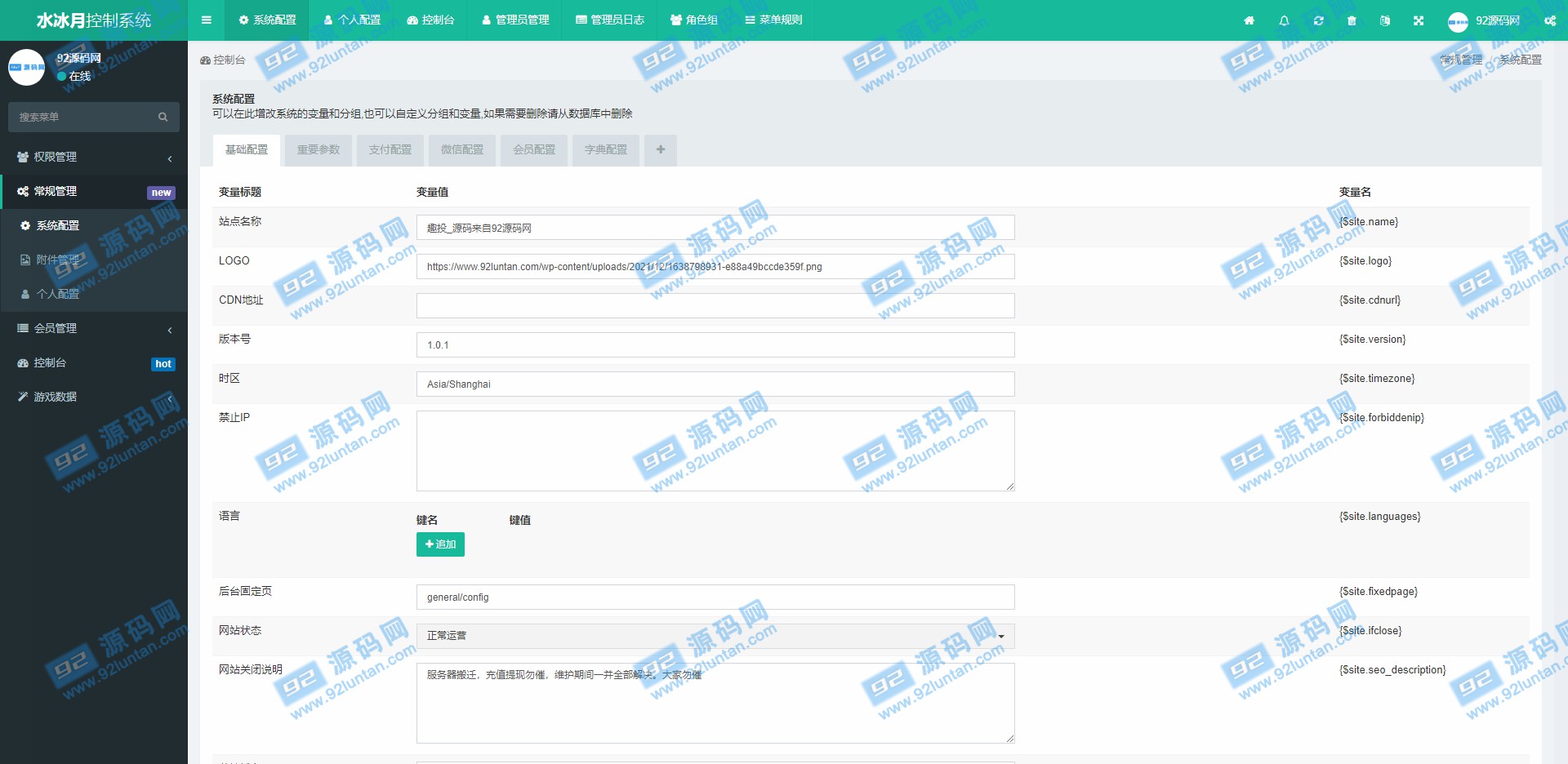Click 系统配置 breadcrumb at top right
Viewport: 1568px width, 764px height.
pos(1521,60)
